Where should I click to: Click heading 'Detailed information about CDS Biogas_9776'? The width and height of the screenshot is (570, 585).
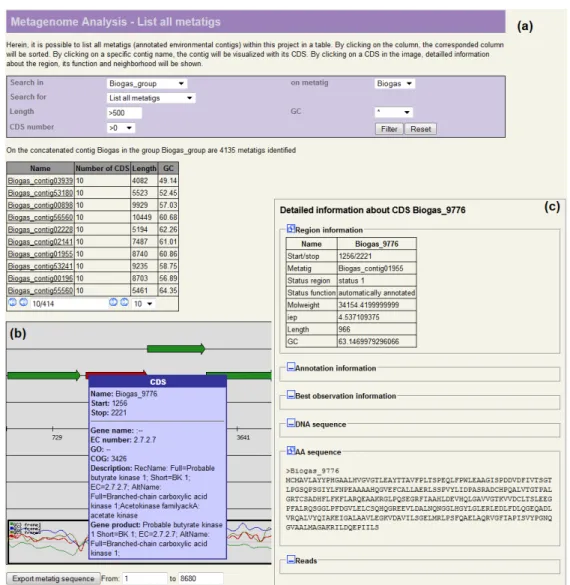pos(372,210)
